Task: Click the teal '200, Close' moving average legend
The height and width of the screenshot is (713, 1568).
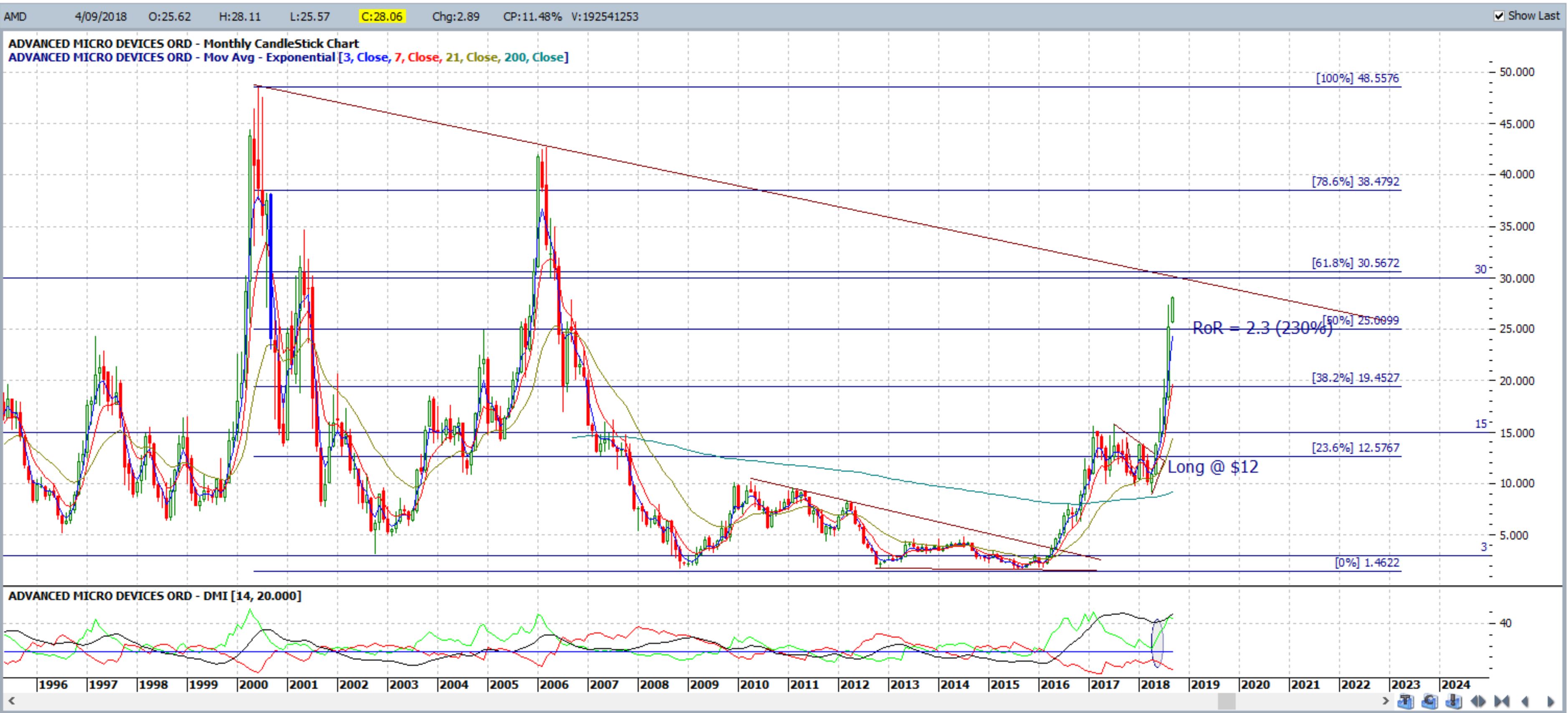Action: tap(534, 57)
